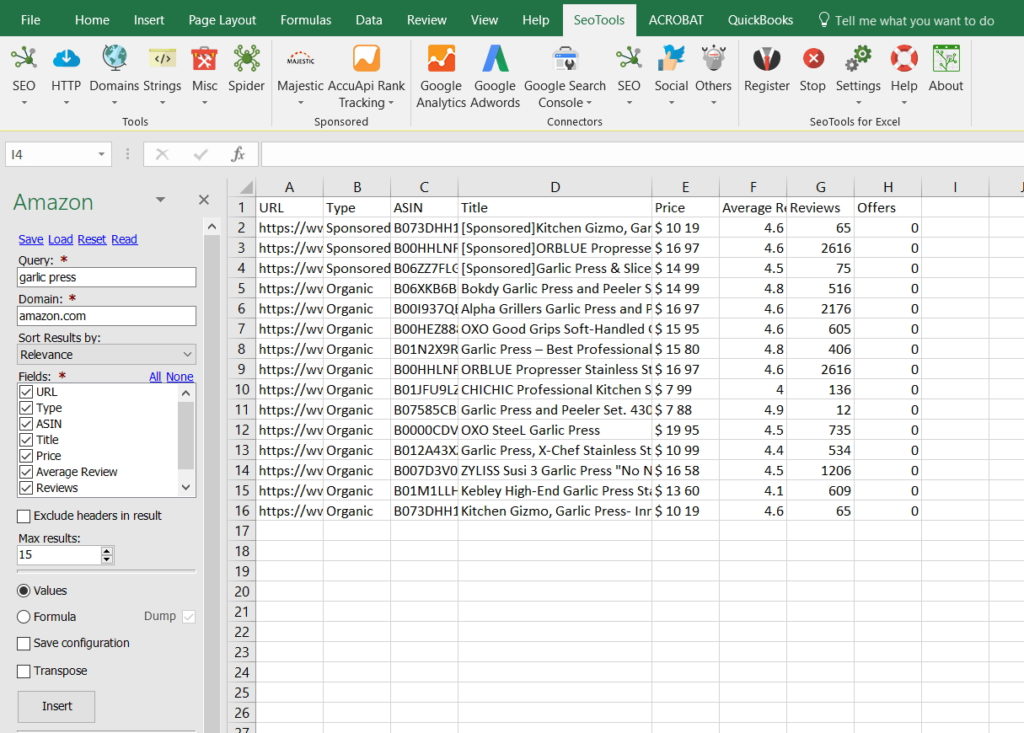1024x733 pixels.
Task: Click the Insert button
Action: click(x=57, y=706)
